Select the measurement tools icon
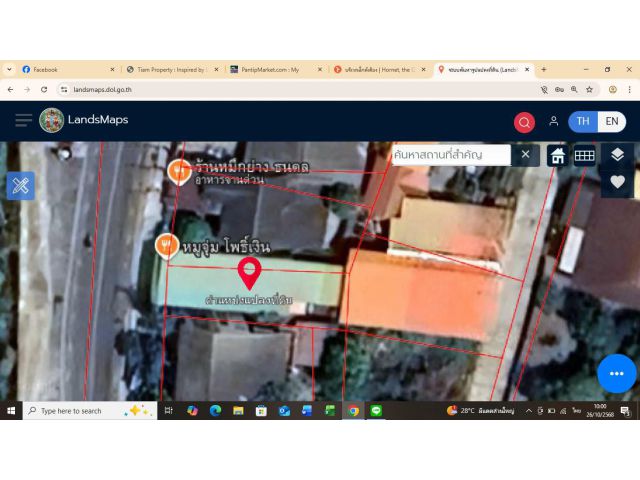Viewport: 640px width, 480px height. [x=21, y=185]
